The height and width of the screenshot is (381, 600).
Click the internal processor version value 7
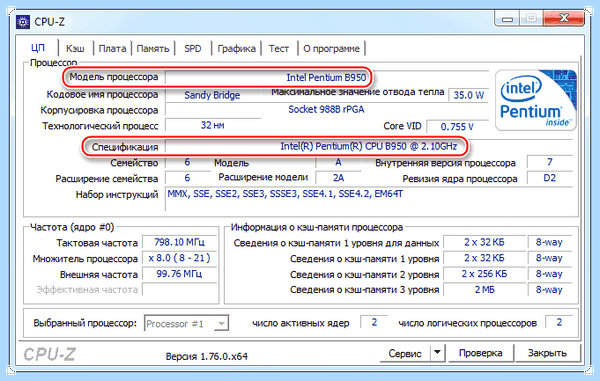pos(549,162)
